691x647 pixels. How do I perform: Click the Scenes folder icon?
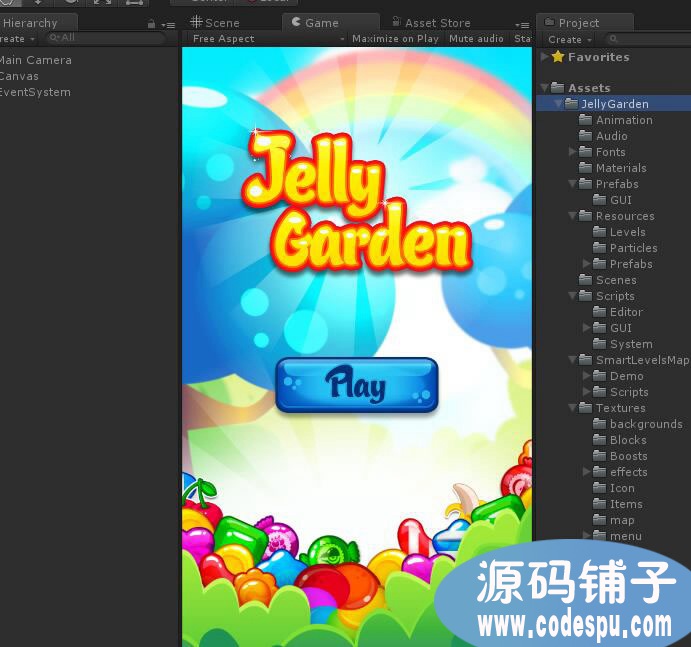[x=585, y=279]
